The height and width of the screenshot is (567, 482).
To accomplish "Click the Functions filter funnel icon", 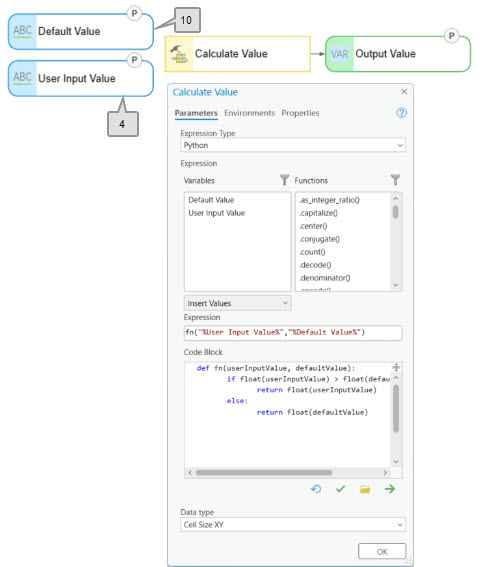I will point(396,180).
